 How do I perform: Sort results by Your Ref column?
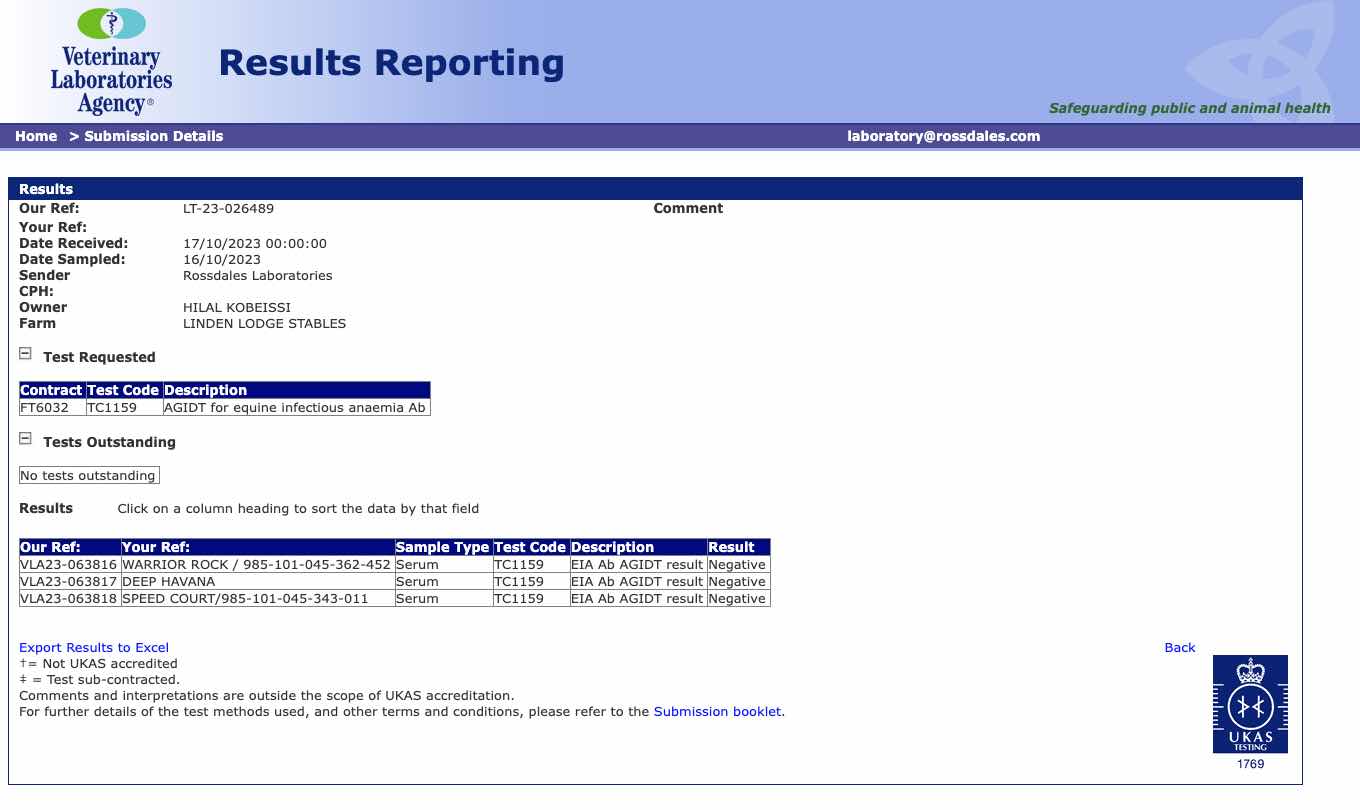click(x=156, y=547)
